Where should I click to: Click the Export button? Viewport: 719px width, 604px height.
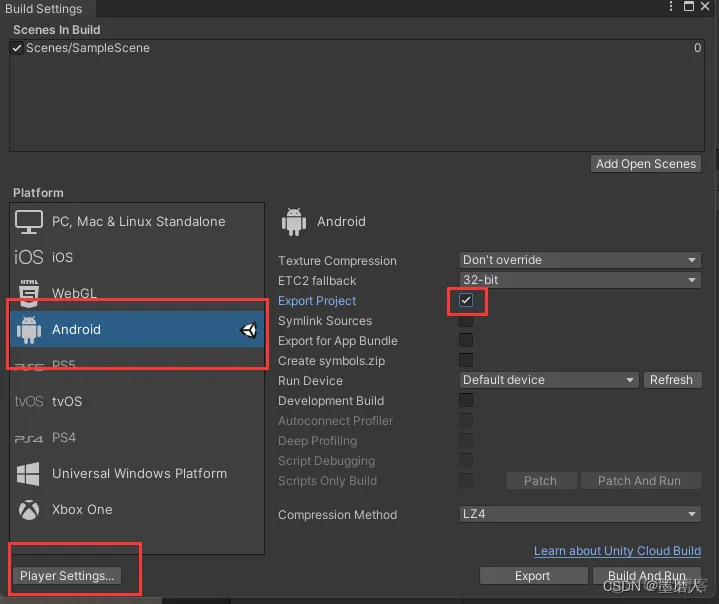click(533, 576)
